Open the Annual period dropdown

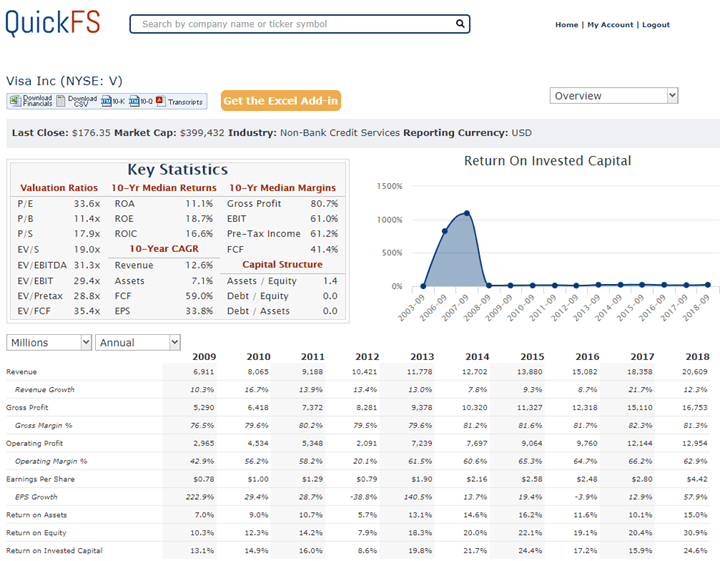click(x=138, y=342)
